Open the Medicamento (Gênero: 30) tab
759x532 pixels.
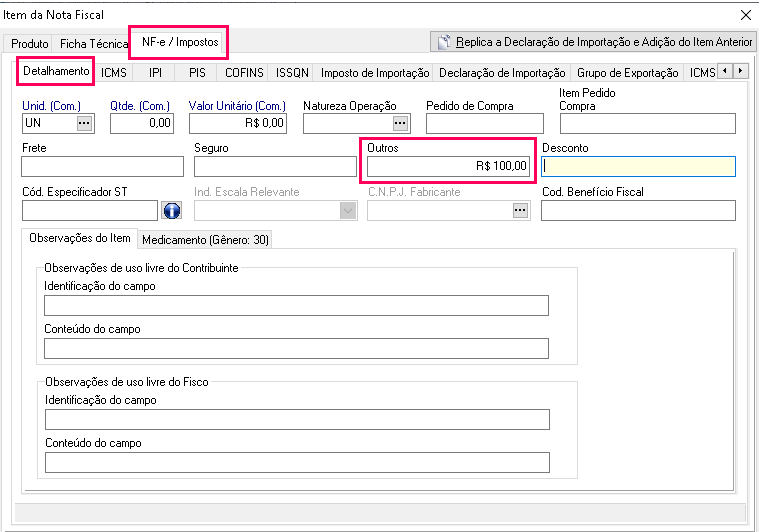coord(205,240)
